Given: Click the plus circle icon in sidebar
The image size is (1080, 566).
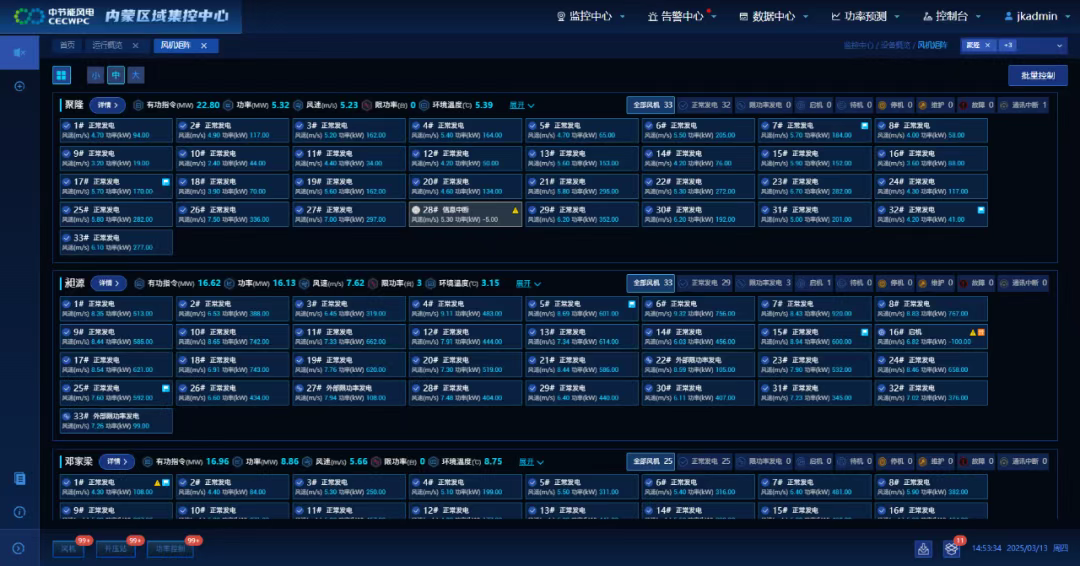Looking at the screenshot, I should (19, 86).
